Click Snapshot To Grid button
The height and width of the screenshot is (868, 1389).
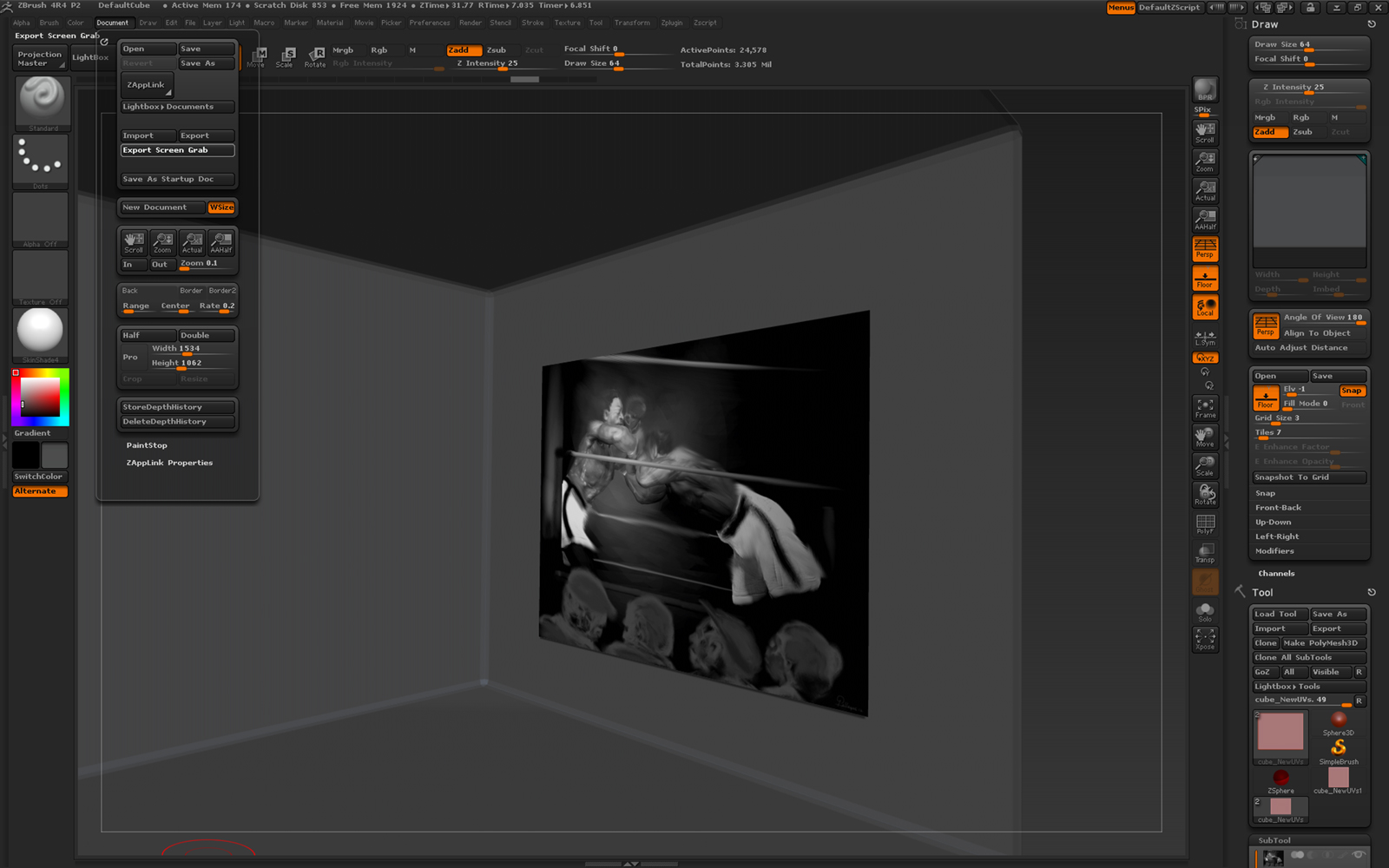pyautogui.click(x=1309, y=477)
